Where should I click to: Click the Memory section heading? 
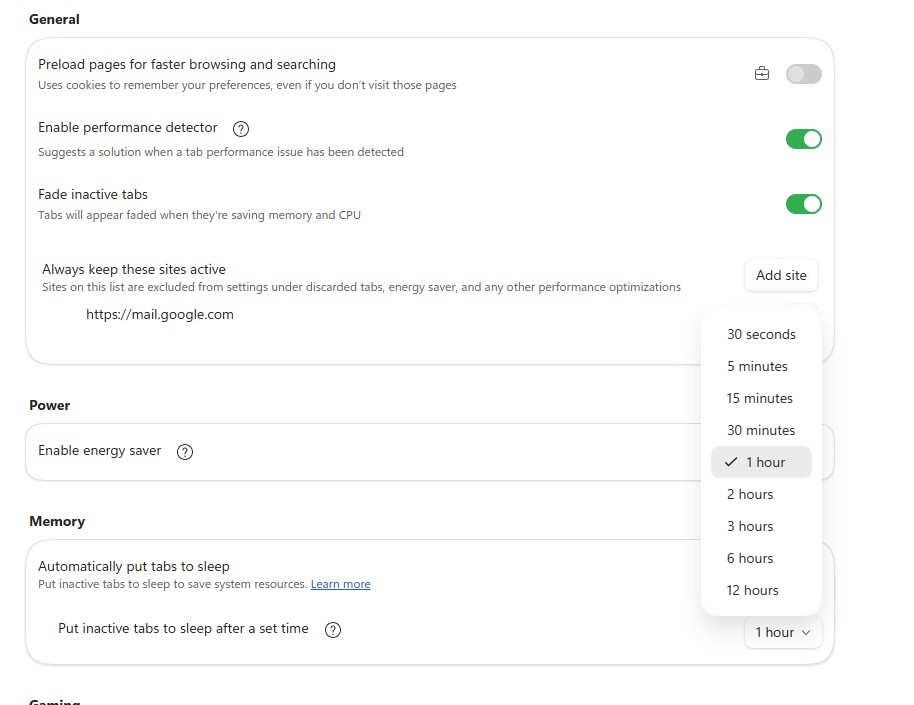[x=57, y=521]
